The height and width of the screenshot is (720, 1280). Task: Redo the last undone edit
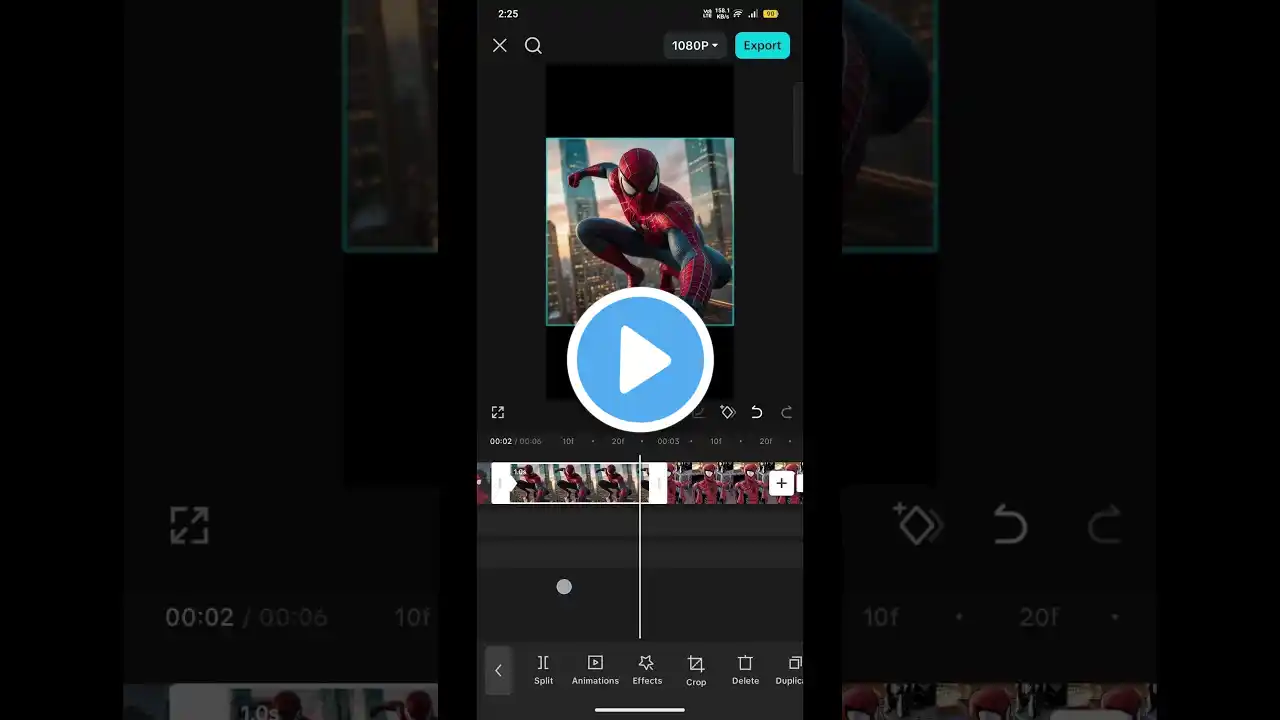[787, 412]
